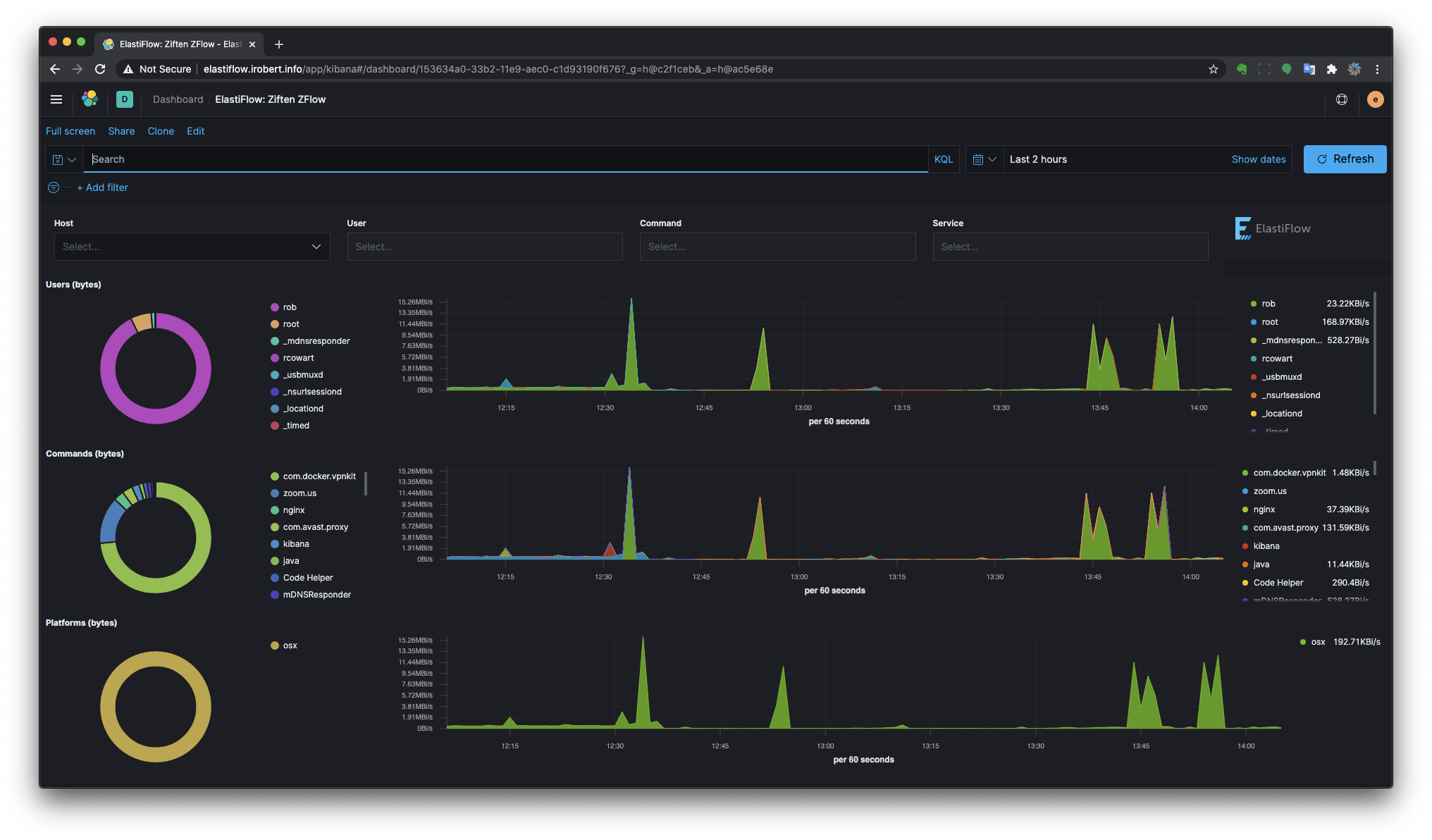The height and width of the screenshot is (840, 1432).
Task: Go forward with the browser forward arrow
Action: click(x=78, y=69)
